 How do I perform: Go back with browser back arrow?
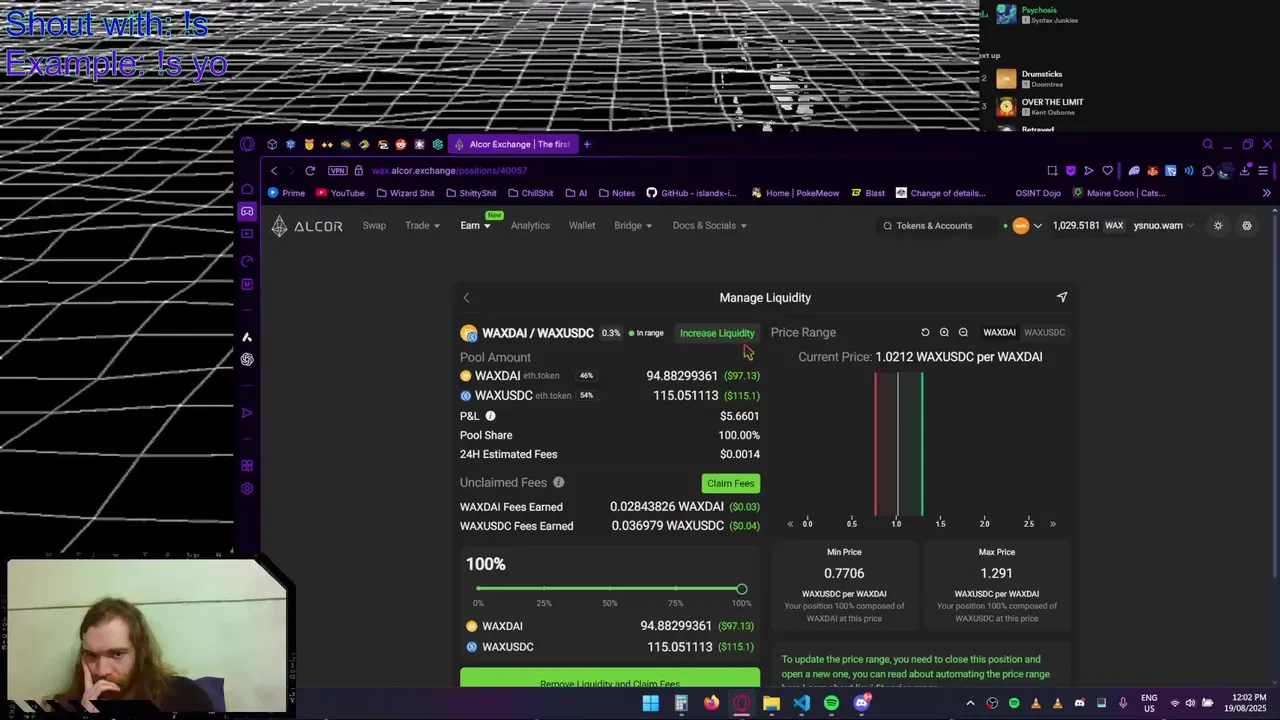pos(274,171)
